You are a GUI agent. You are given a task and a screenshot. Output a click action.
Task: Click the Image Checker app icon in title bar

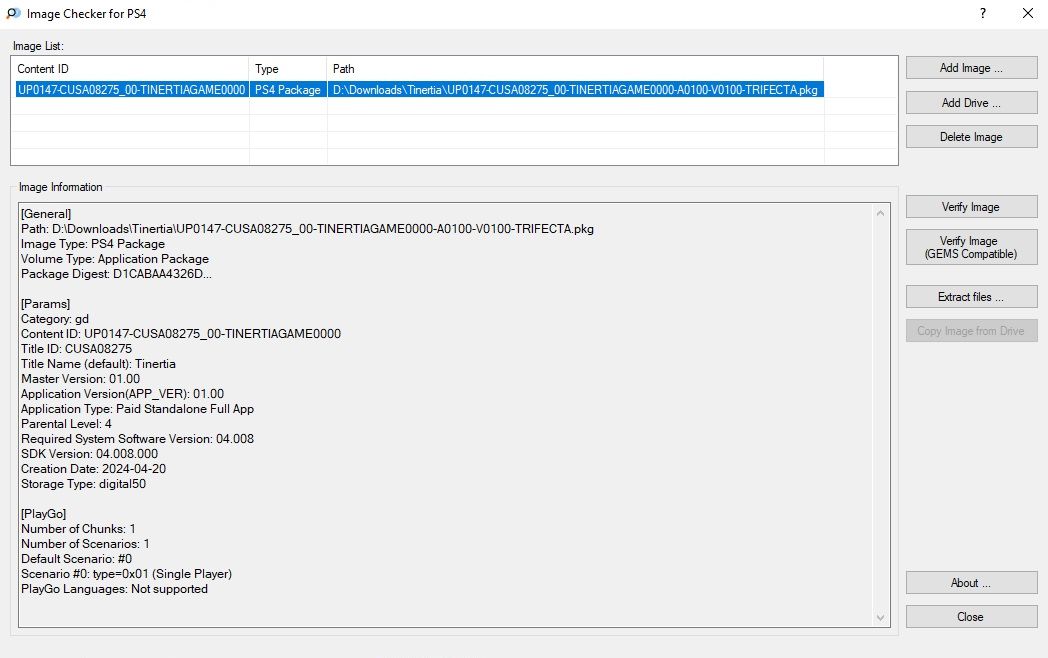tap(13, 13)
